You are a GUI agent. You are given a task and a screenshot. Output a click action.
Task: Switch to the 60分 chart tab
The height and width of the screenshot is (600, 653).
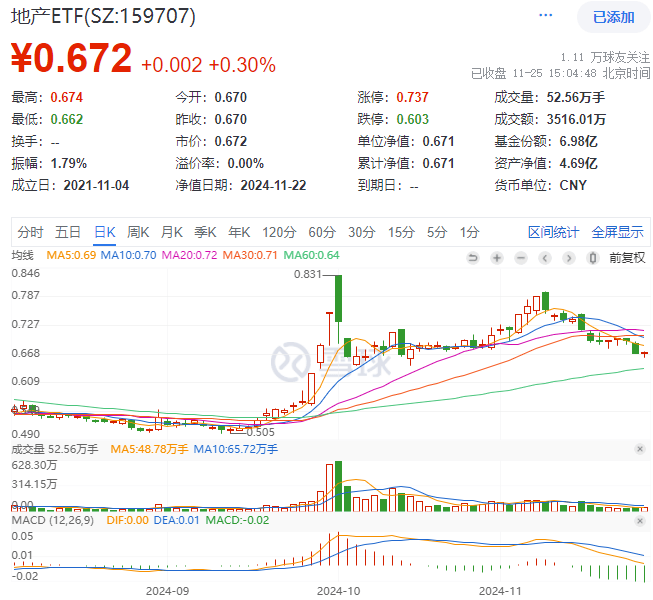(x=322, y=232)
